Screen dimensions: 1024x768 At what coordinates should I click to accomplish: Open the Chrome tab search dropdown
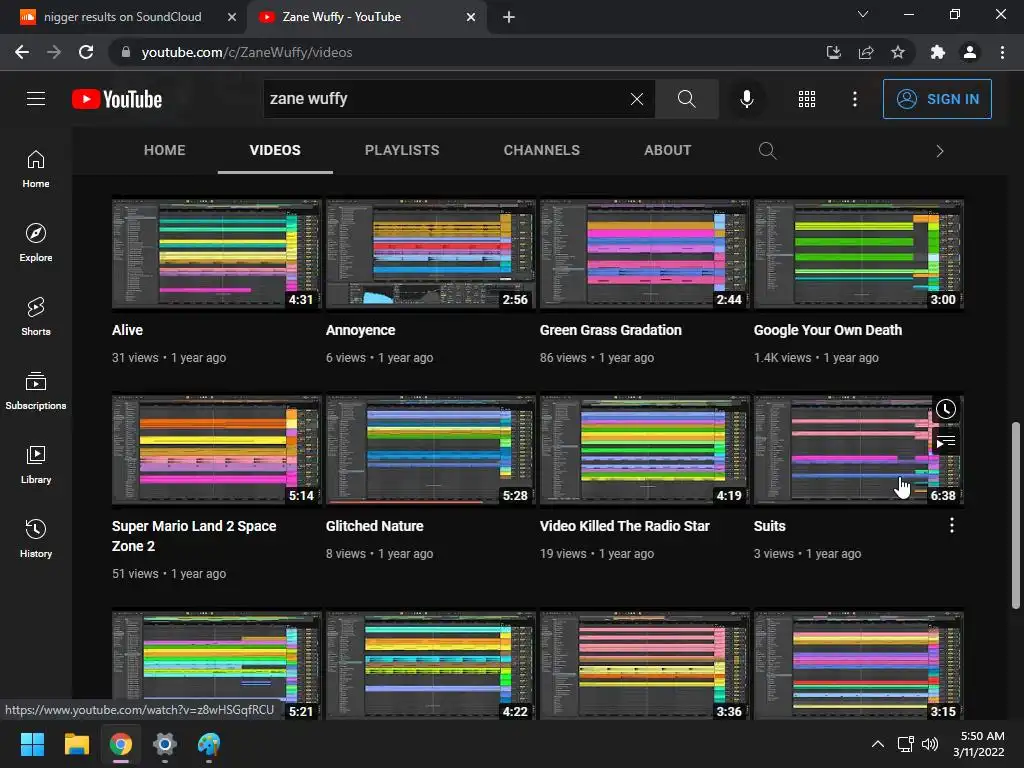tap(863, 14)
